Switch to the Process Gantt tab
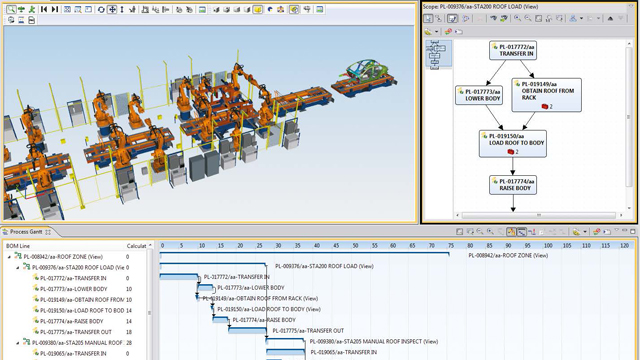Screen dimensions: 640x360 click(x=26, y=232)
